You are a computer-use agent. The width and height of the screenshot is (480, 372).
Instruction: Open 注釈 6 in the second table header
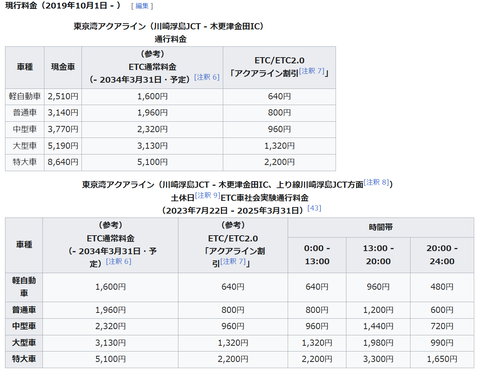tap(118, 261)
